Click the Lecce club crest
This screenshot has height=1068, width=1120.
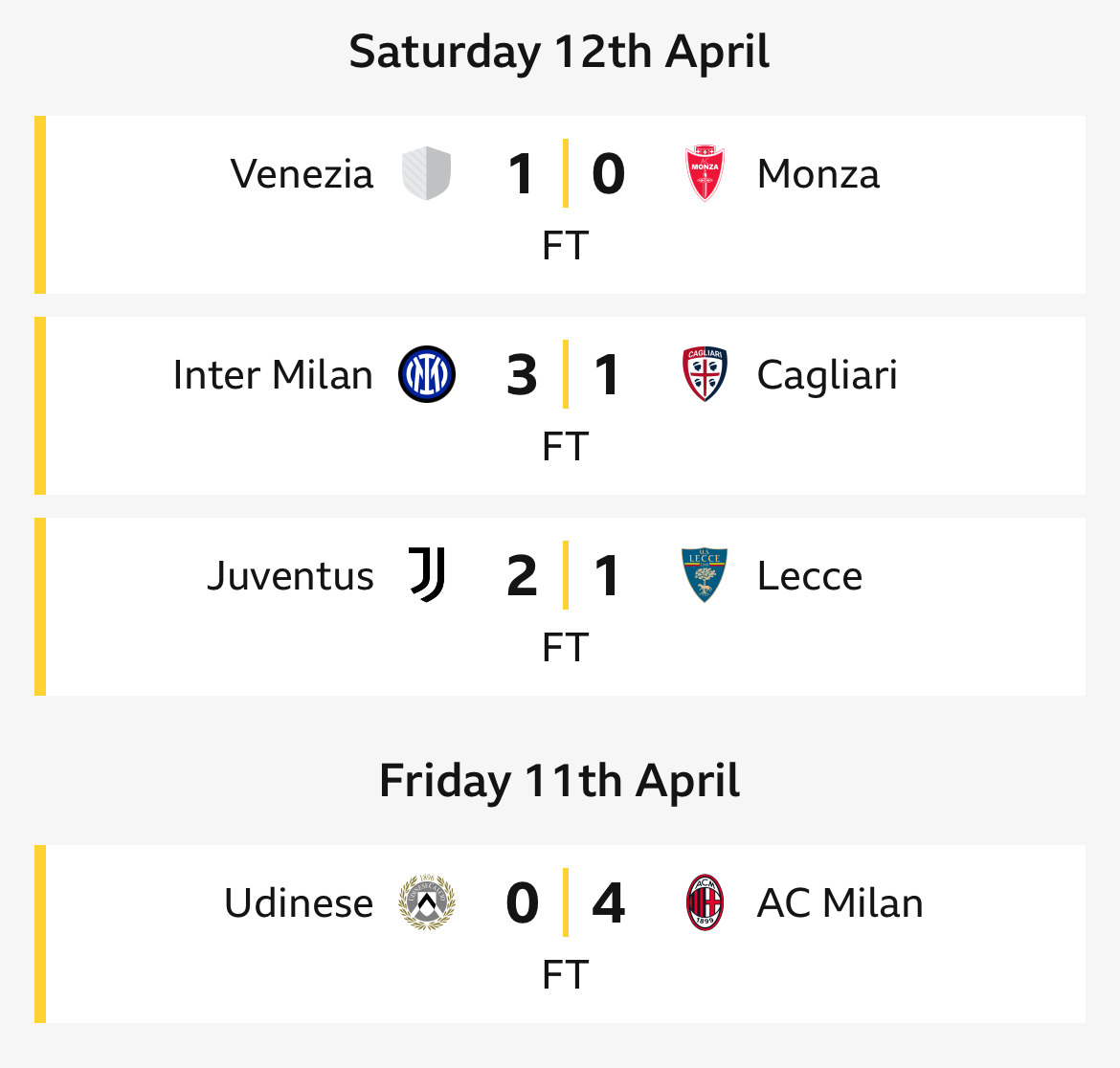pyautogui.click(x=705, y=575)
